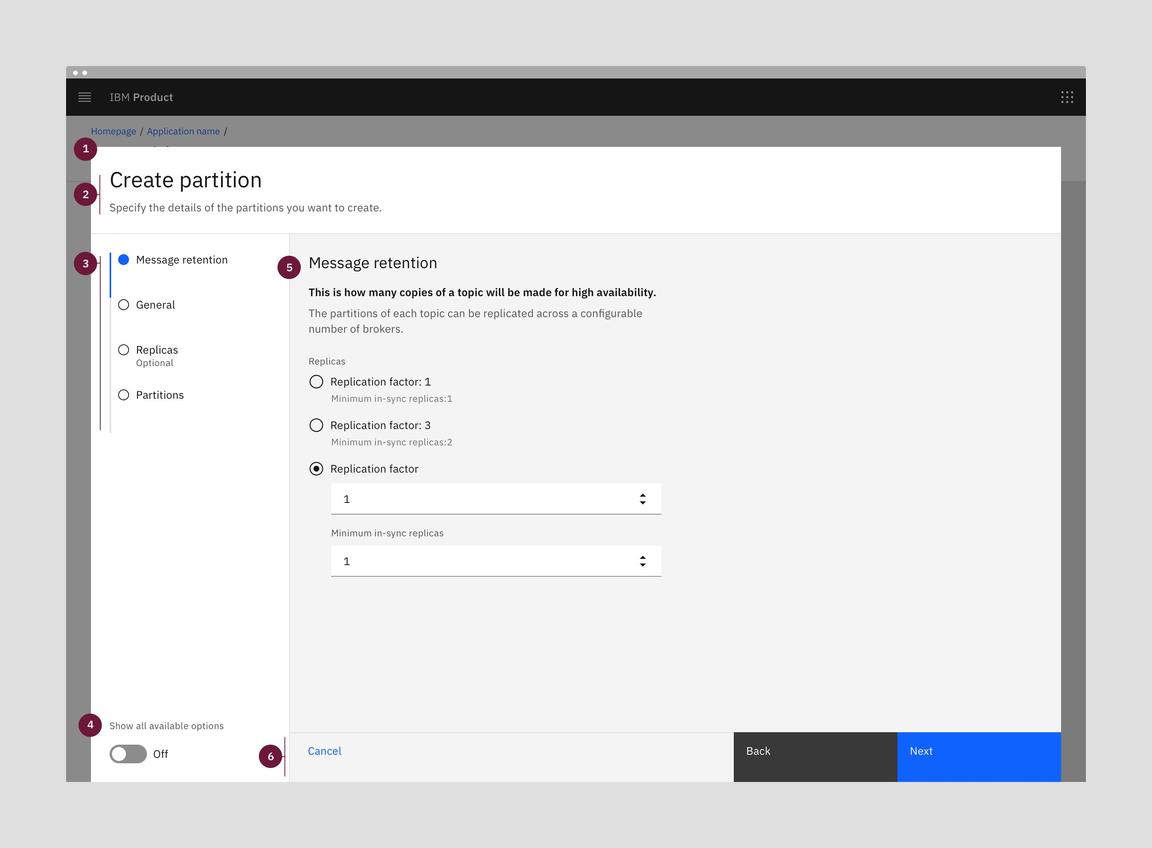Select the custom Replication factor radio

coord(317,469)
